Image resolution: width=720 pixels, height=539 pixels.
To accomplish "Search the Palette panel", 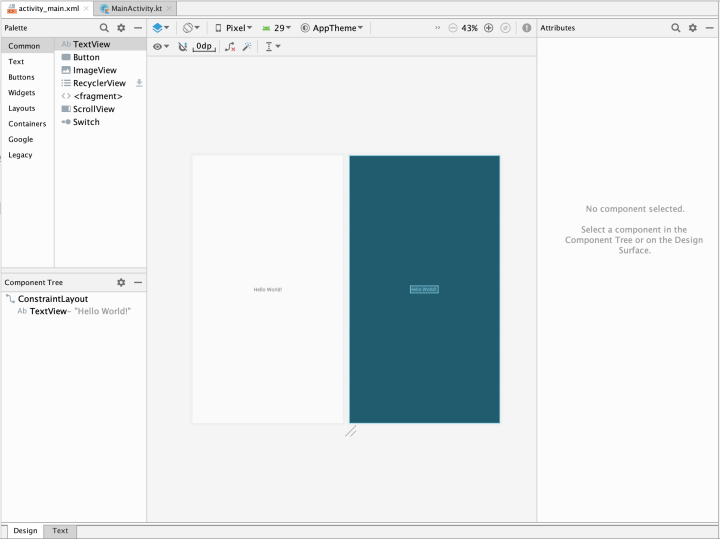I will click(104, 28).
